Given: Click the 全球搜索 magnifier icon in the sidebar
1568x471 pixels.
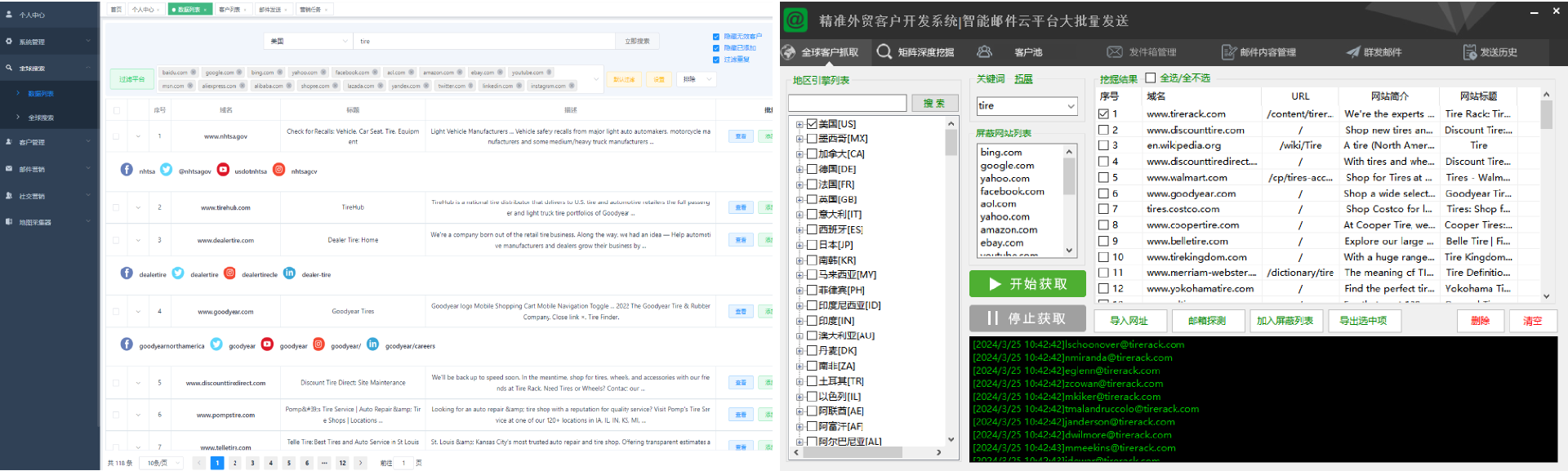Looking at the screenshot, I should click(9, 69).
